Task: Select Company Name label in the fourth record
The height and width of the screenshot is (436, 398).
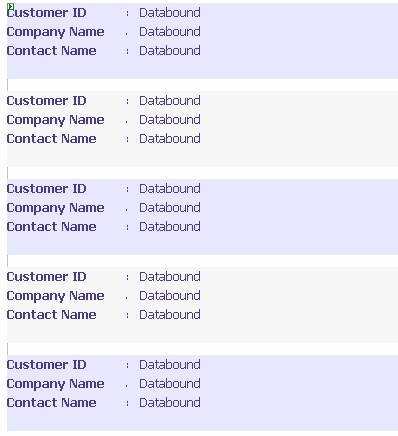Action: (x=55, y=296)
